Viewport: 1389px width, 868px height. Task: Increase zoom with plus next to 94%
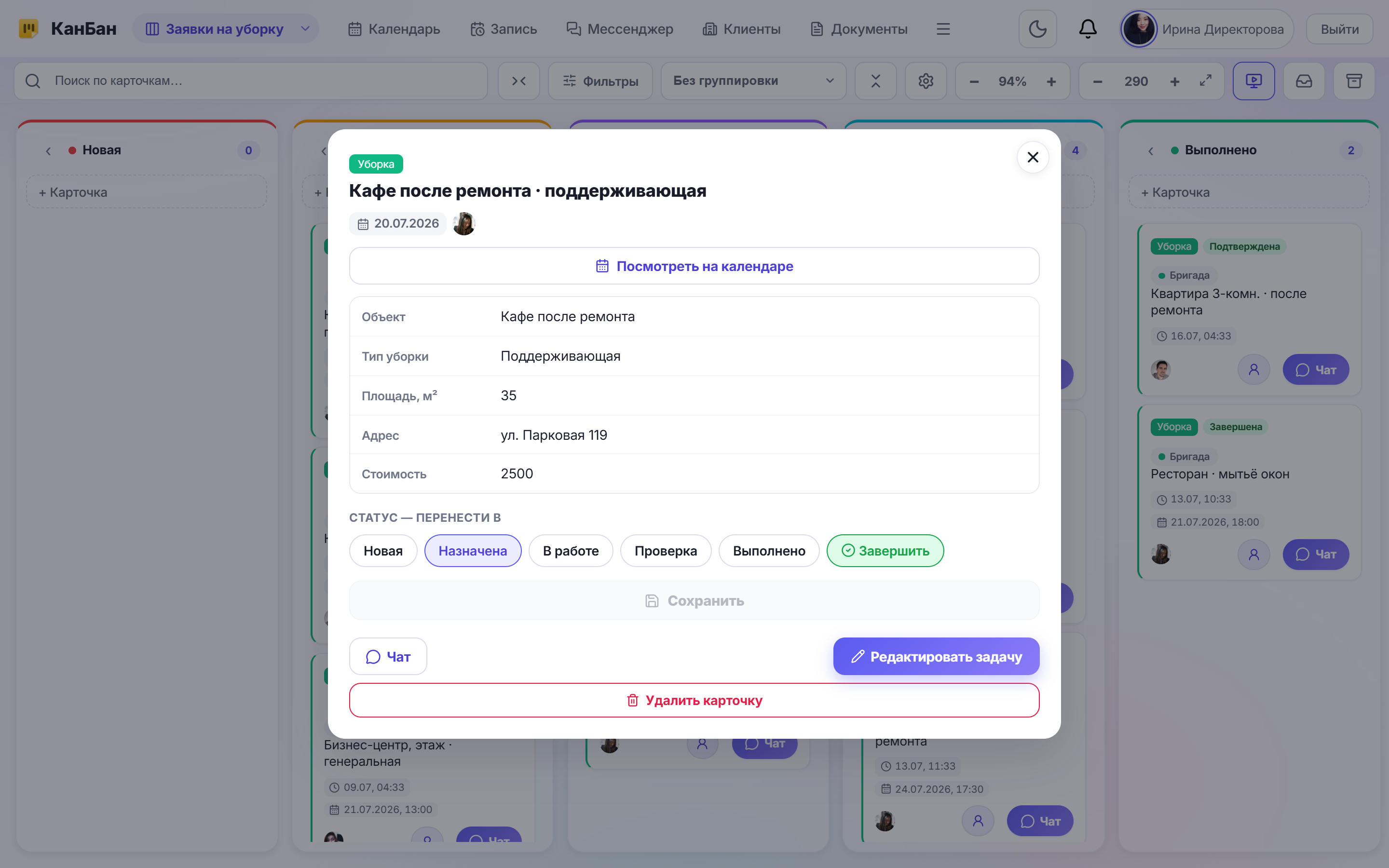click(1051, 81)
